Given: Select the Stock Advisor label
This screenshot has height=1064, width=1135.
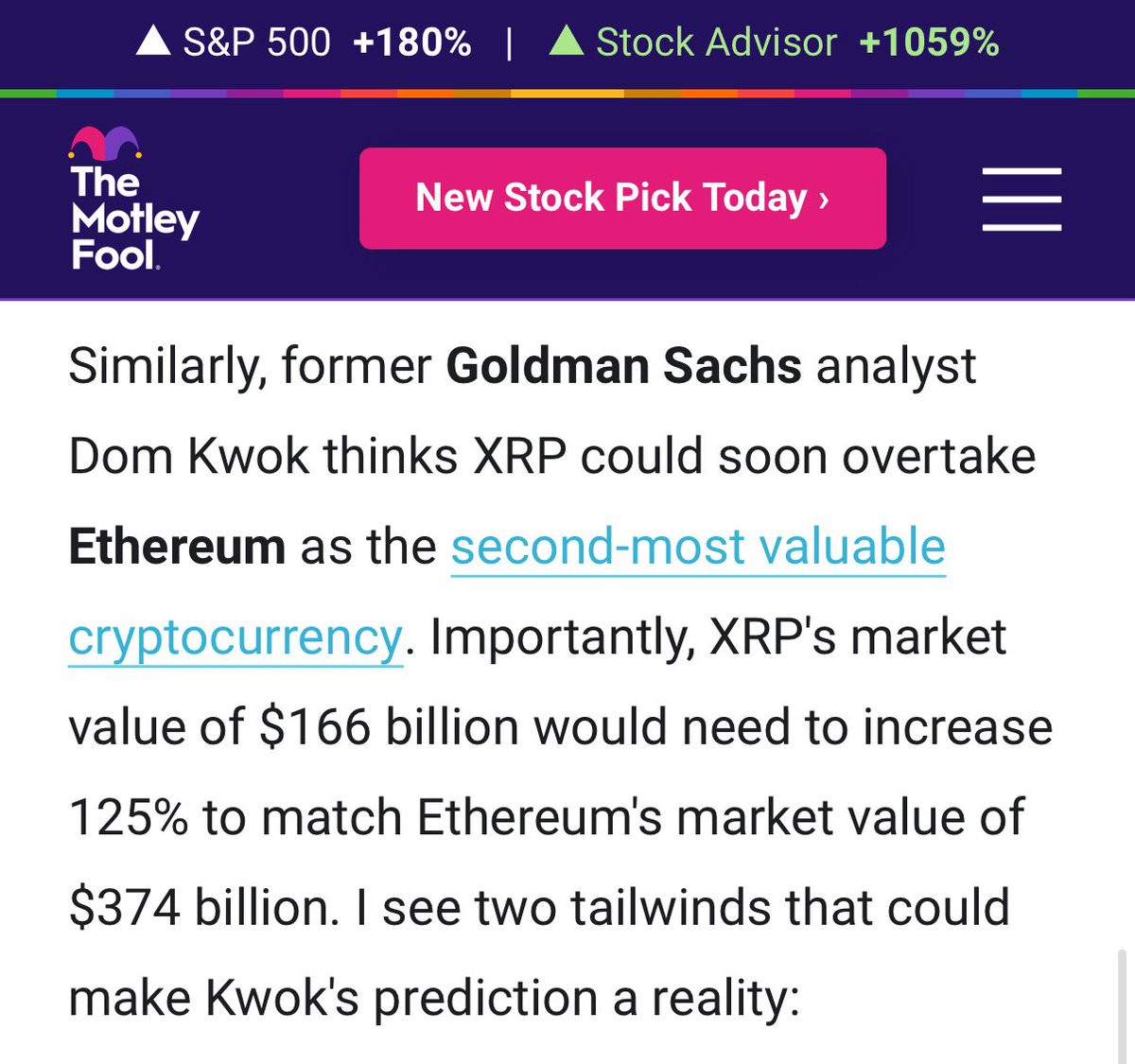Looking at the screenshot, I should (x=716, y=42).
